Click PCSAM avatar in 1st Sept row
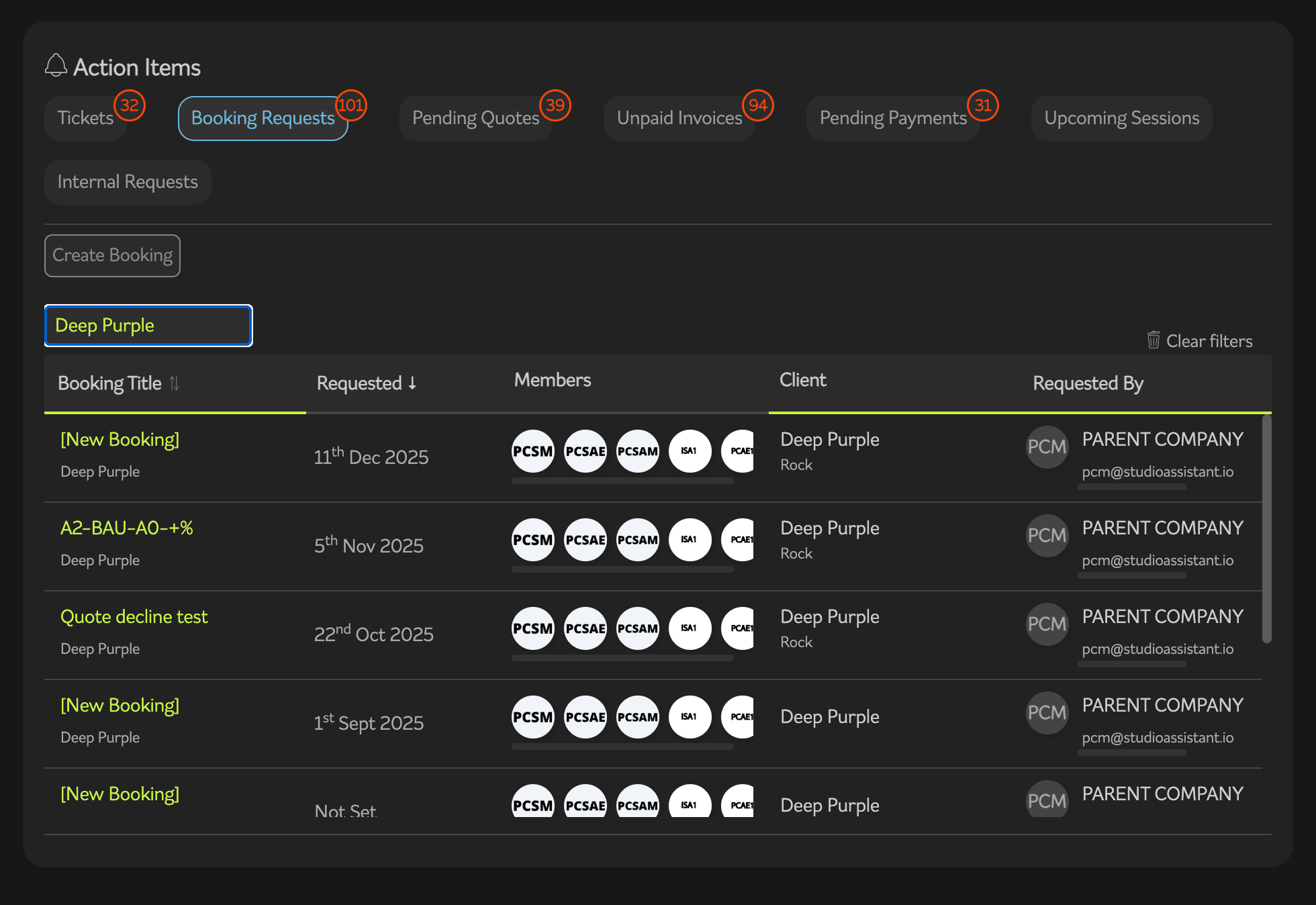 pos(638,717)
